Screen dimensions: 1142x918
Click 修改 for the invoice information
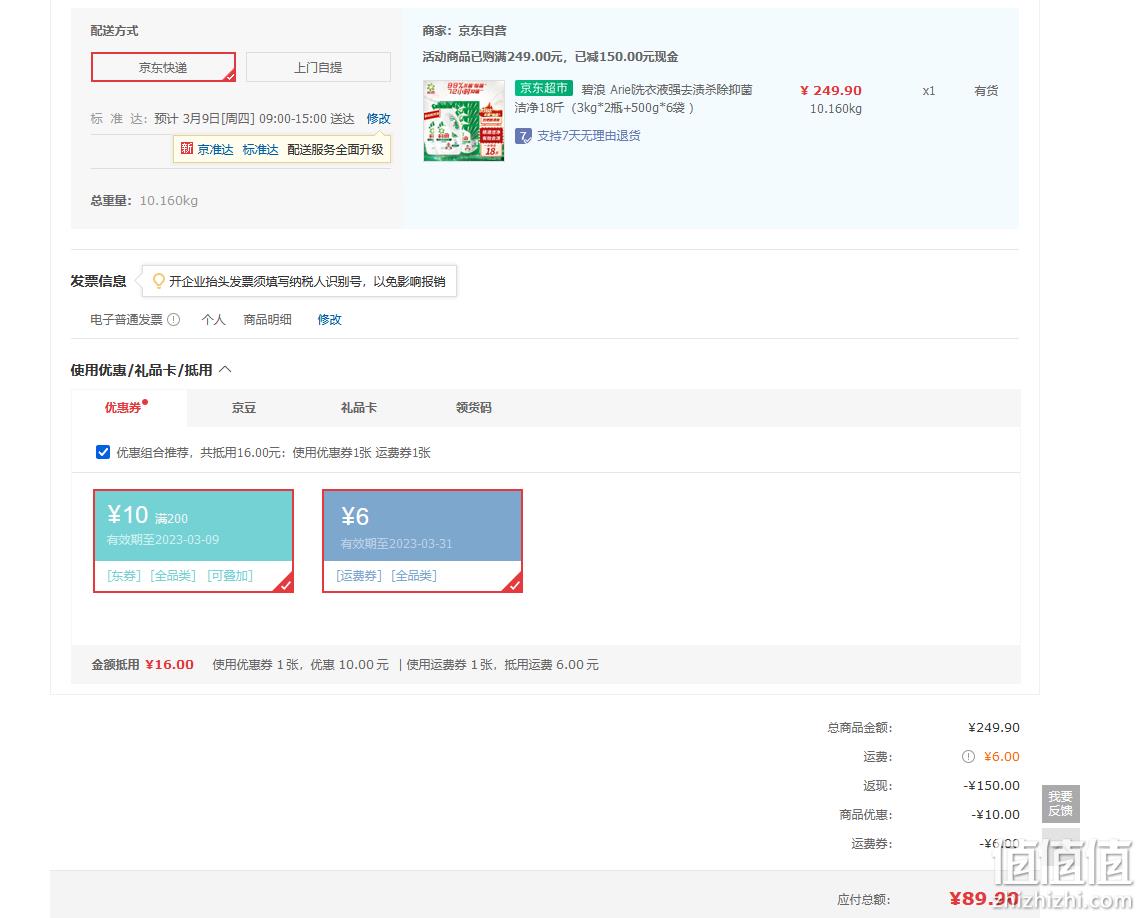pyautogui.click(x=329, y=319)
